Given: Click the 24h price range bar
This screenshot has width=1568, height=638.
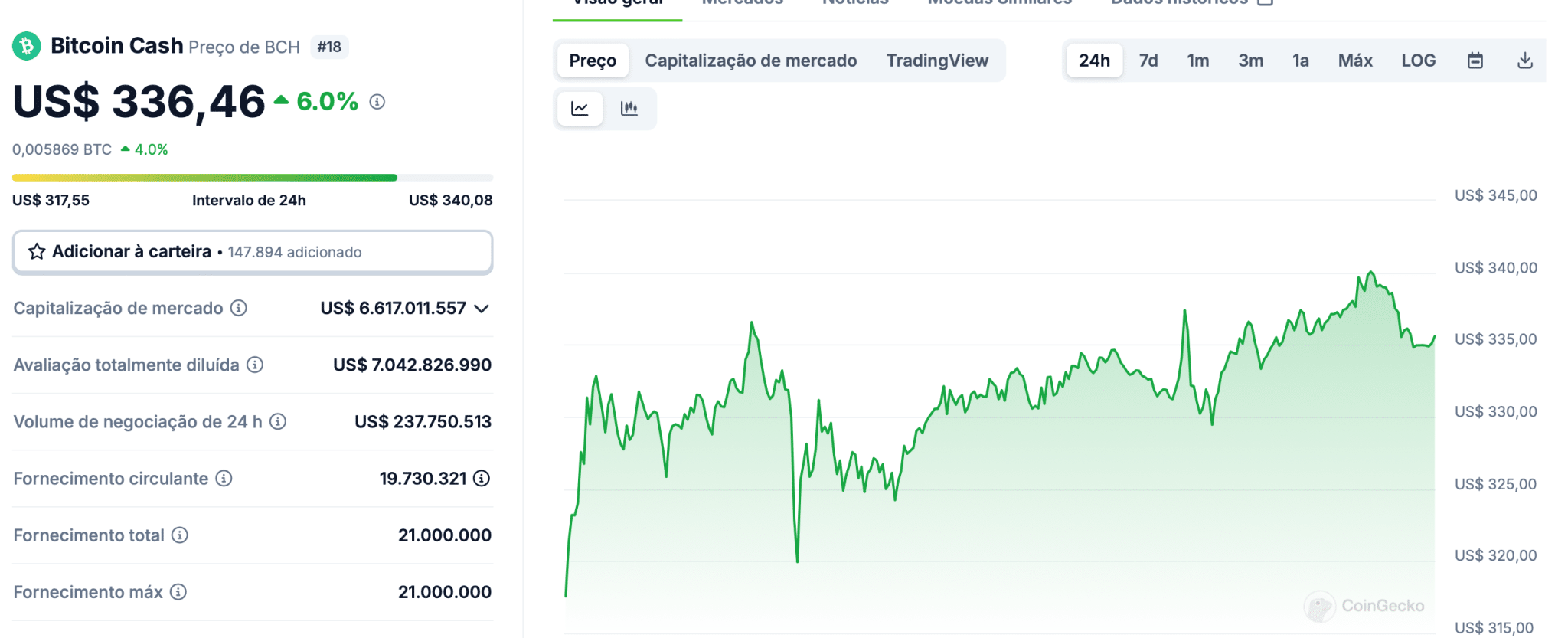Looking at the screenshot, I should tap(253, 178).
